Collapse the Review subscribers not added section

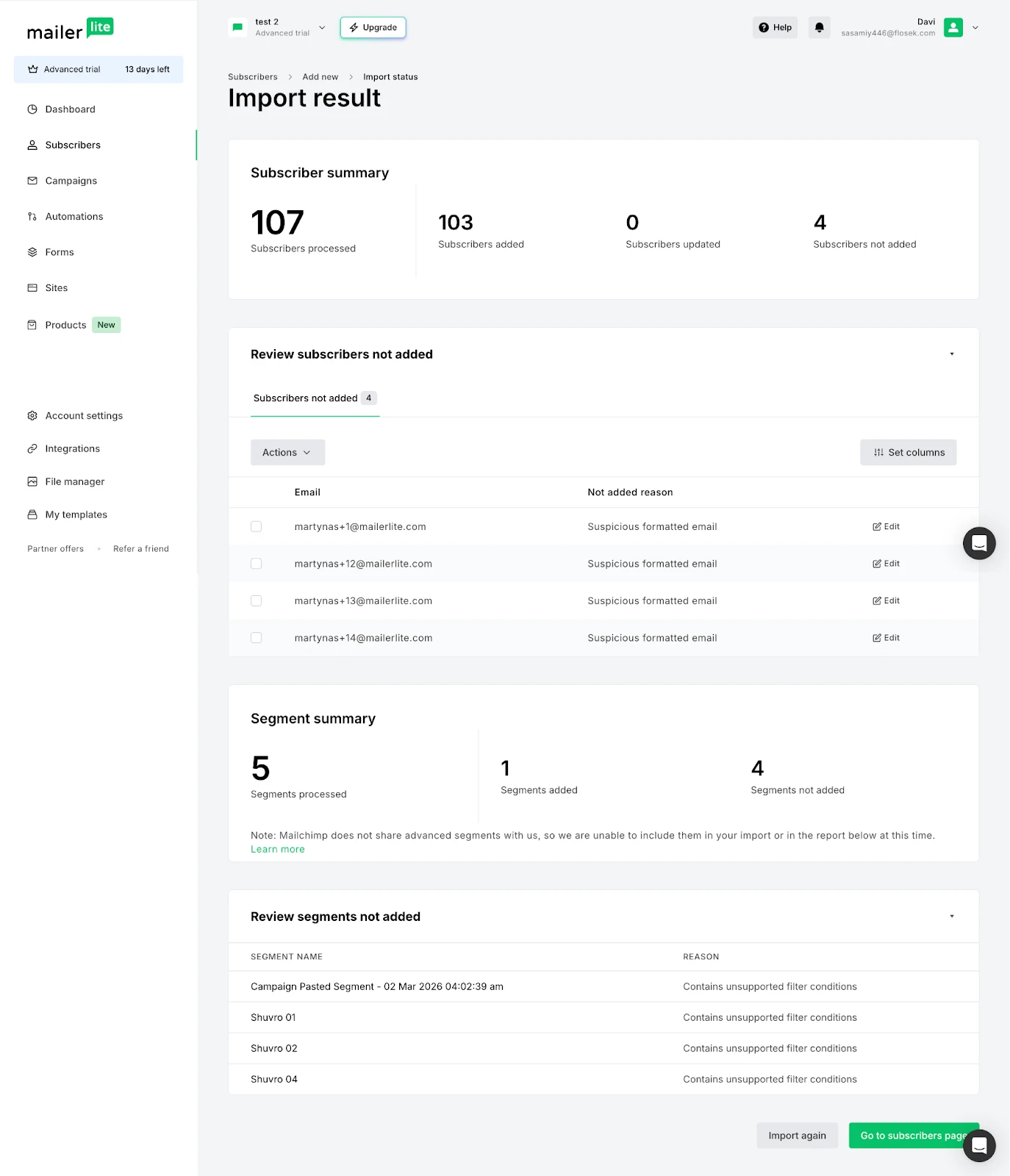click(x=951, y=354)
